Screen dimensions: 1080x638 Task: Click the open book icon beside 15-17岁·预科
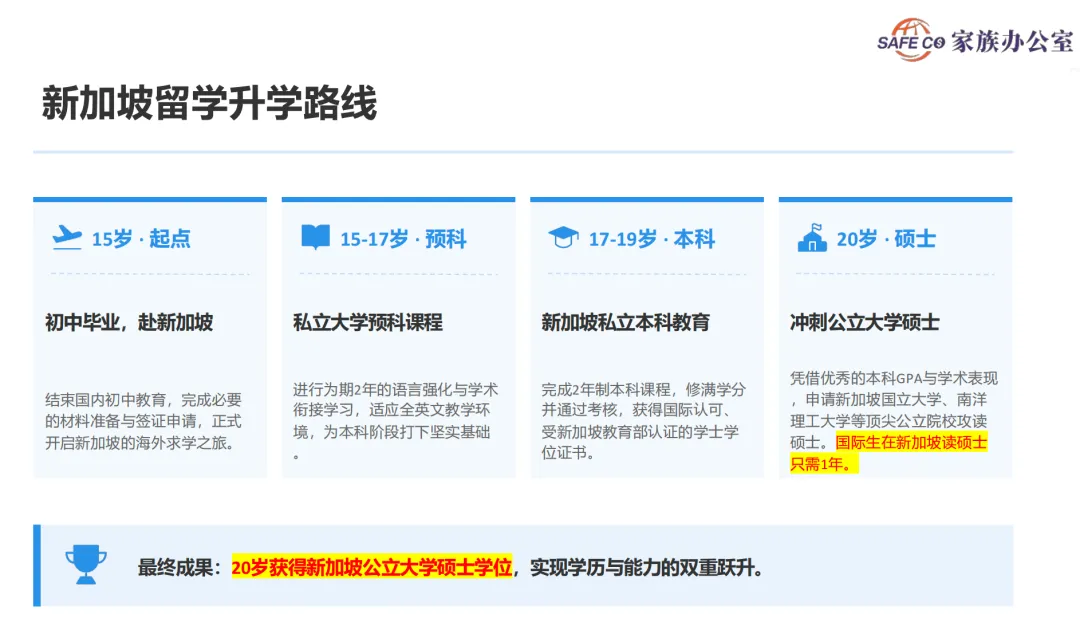tap(315, 237)
